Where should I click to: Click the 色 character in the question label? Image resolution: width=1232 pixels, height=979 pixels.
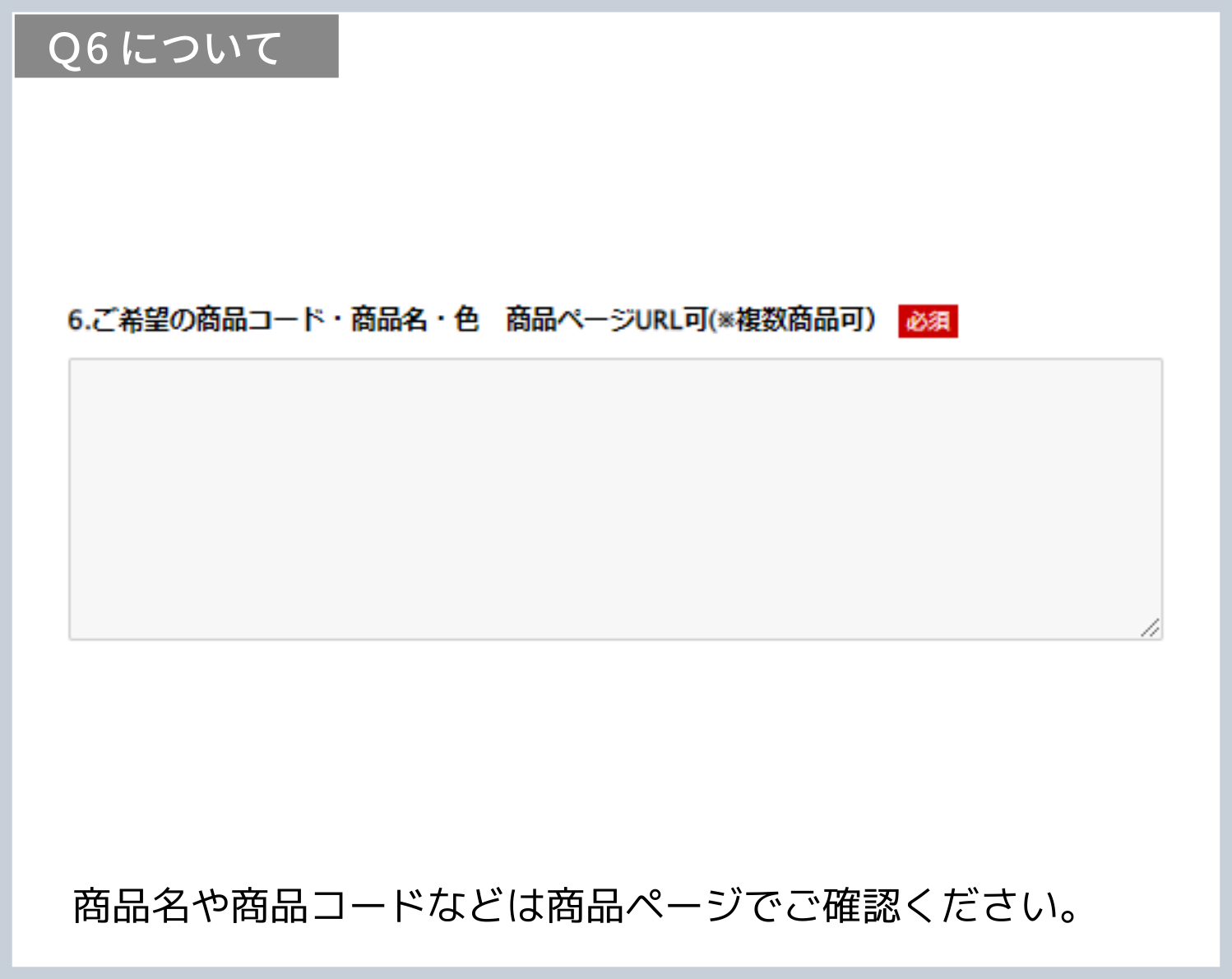[x=466, y=319]
